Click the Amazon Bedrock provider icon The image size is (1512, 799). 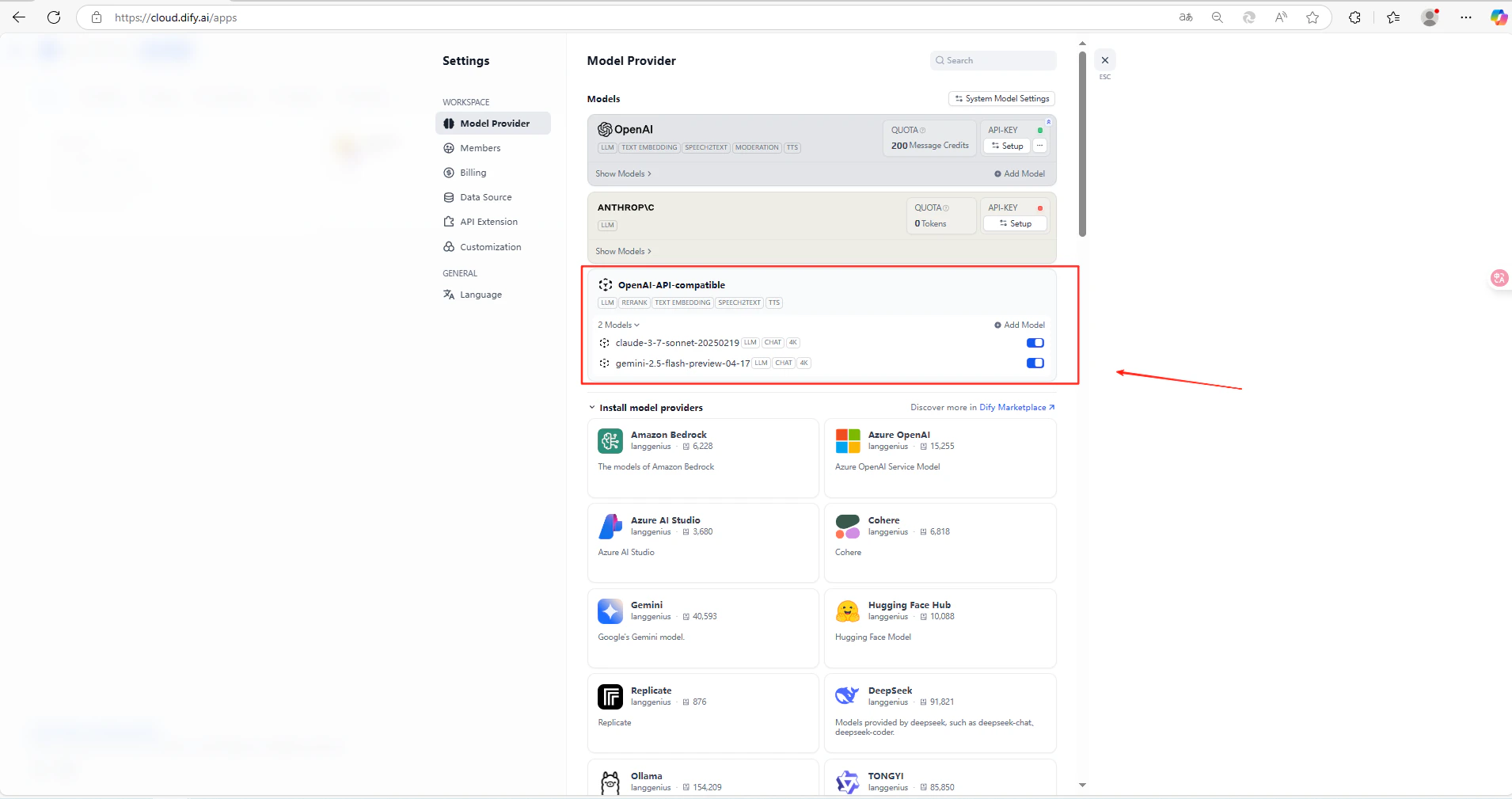(x=610, y=441)
